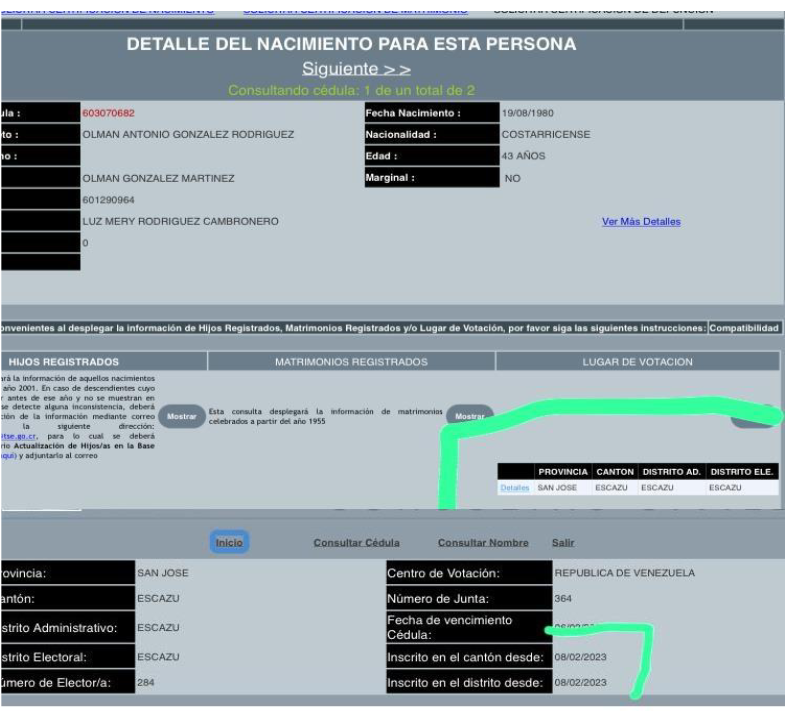Open Consultar Cédula link
The height and width of the screenshot is (711, 791).
[x=356, y=542]
